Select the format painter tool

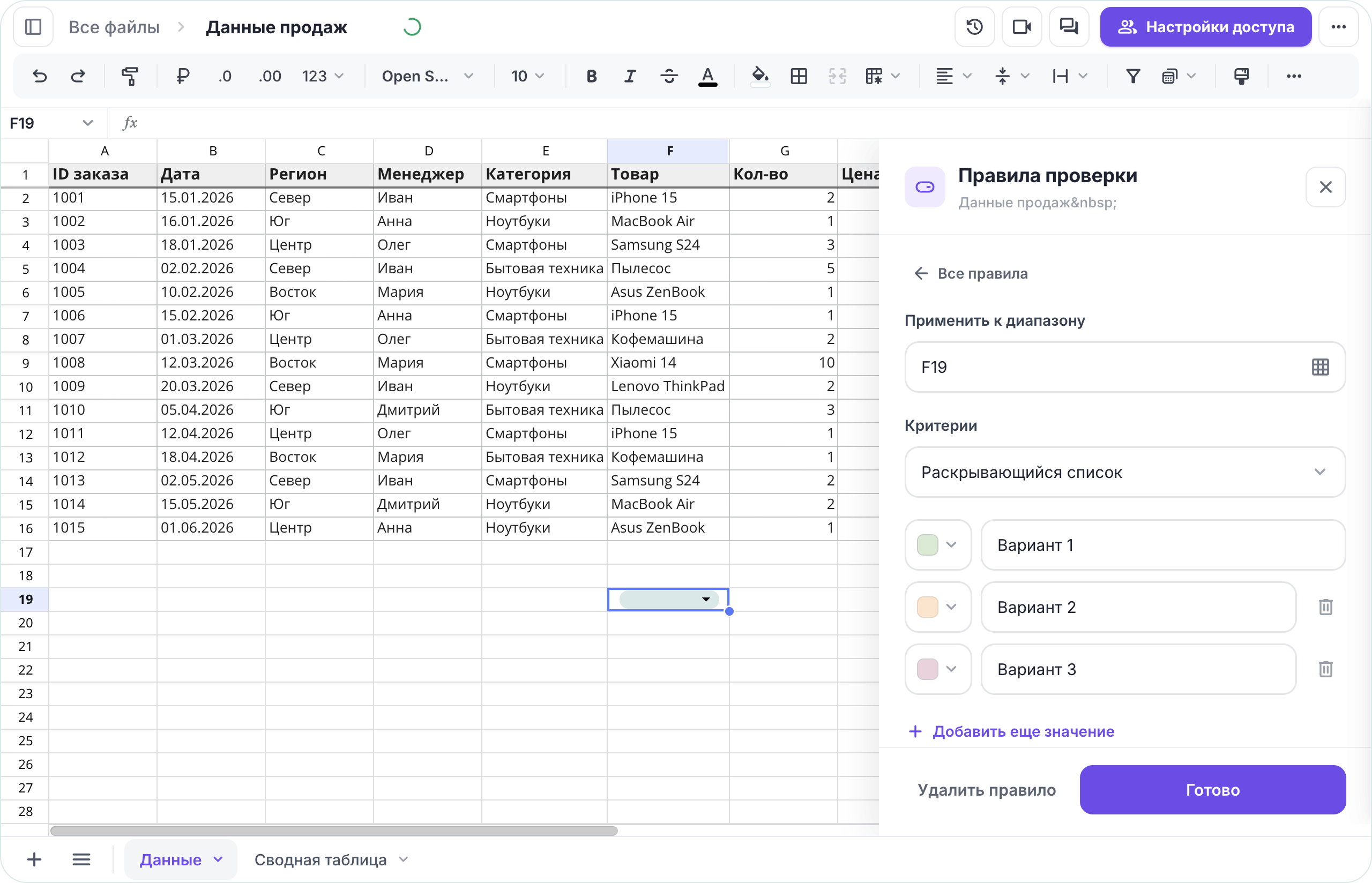(x=130, y=76)
